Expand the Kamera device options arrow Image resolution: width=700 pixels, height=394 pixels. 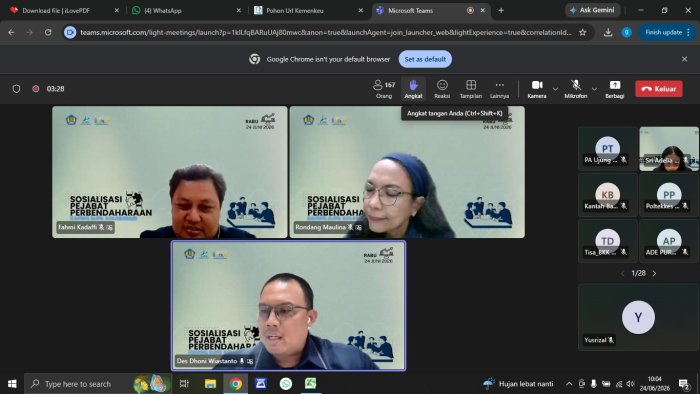coord(555,89)
